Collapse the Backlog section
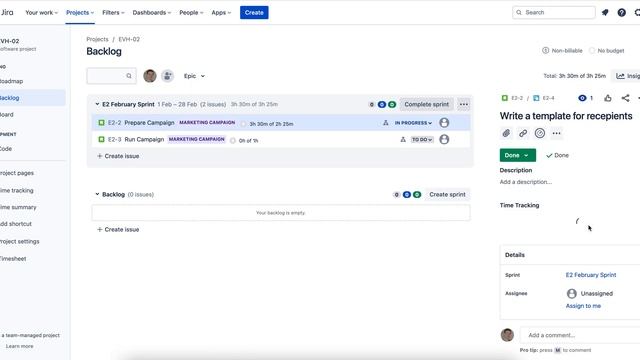 tap(97, 194)
